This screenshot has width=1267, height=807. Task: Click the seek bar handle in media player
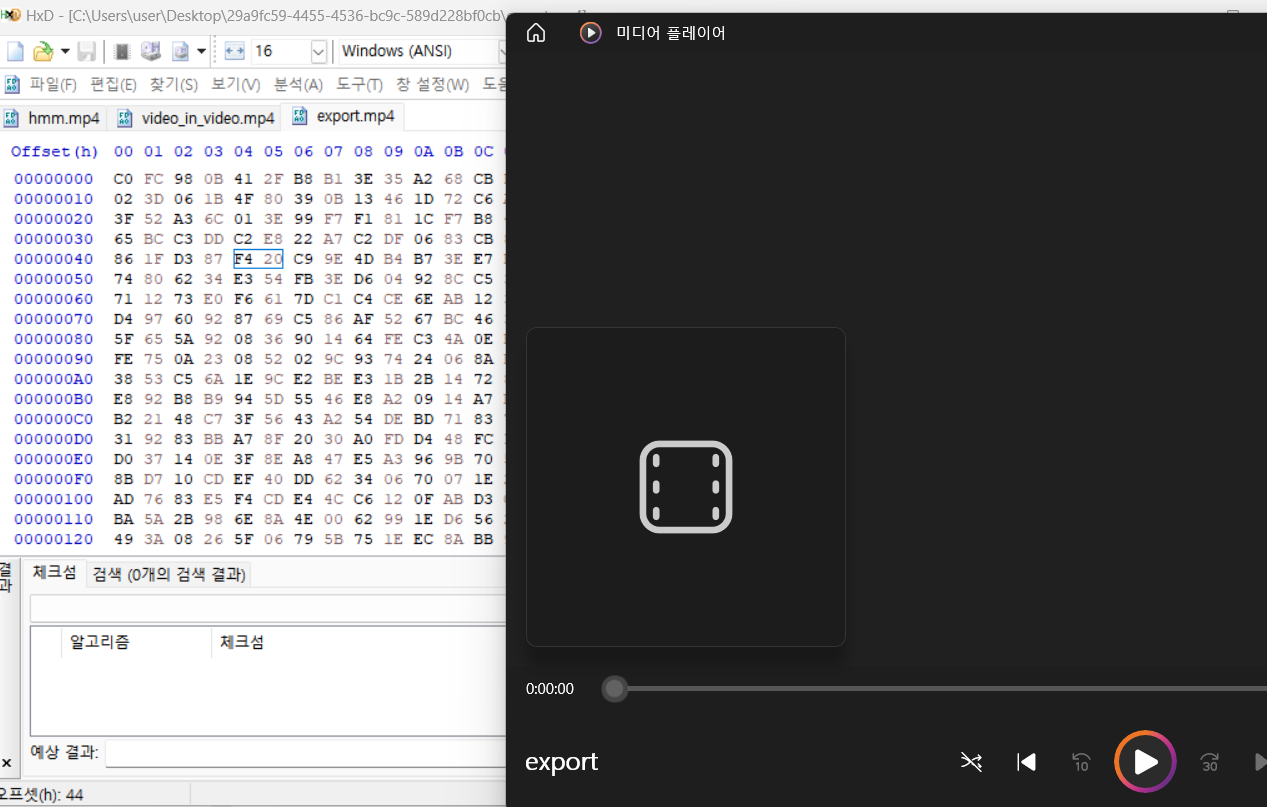614,689
